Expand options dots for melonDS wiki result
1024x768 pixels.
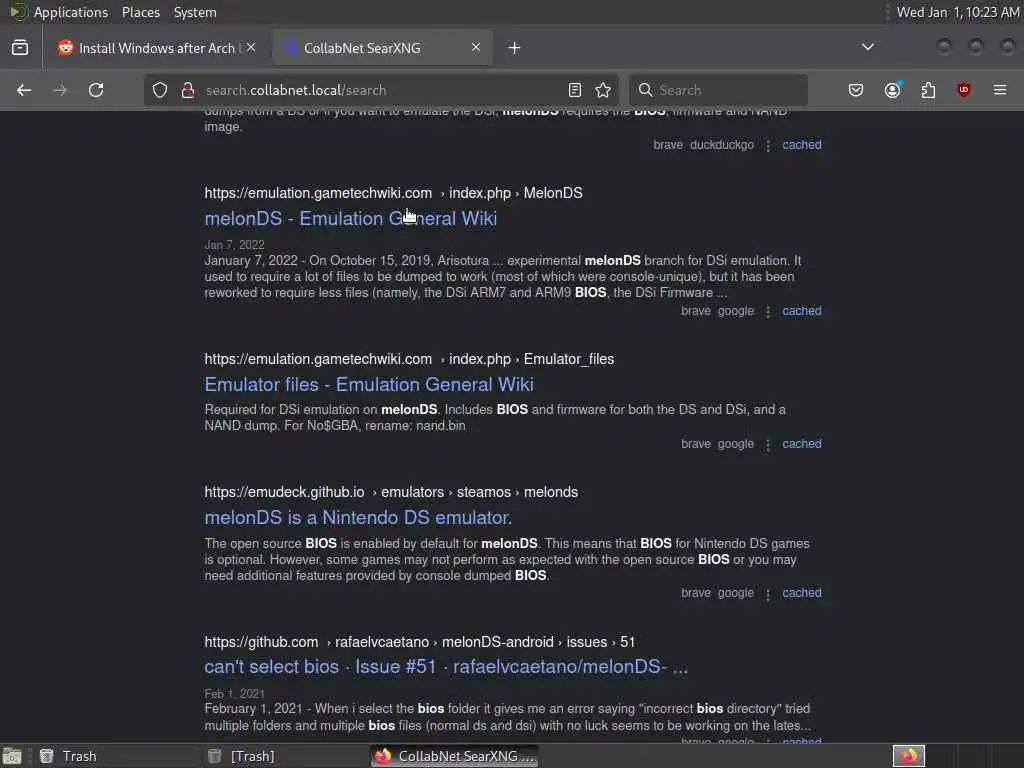[x=768, y=312]
